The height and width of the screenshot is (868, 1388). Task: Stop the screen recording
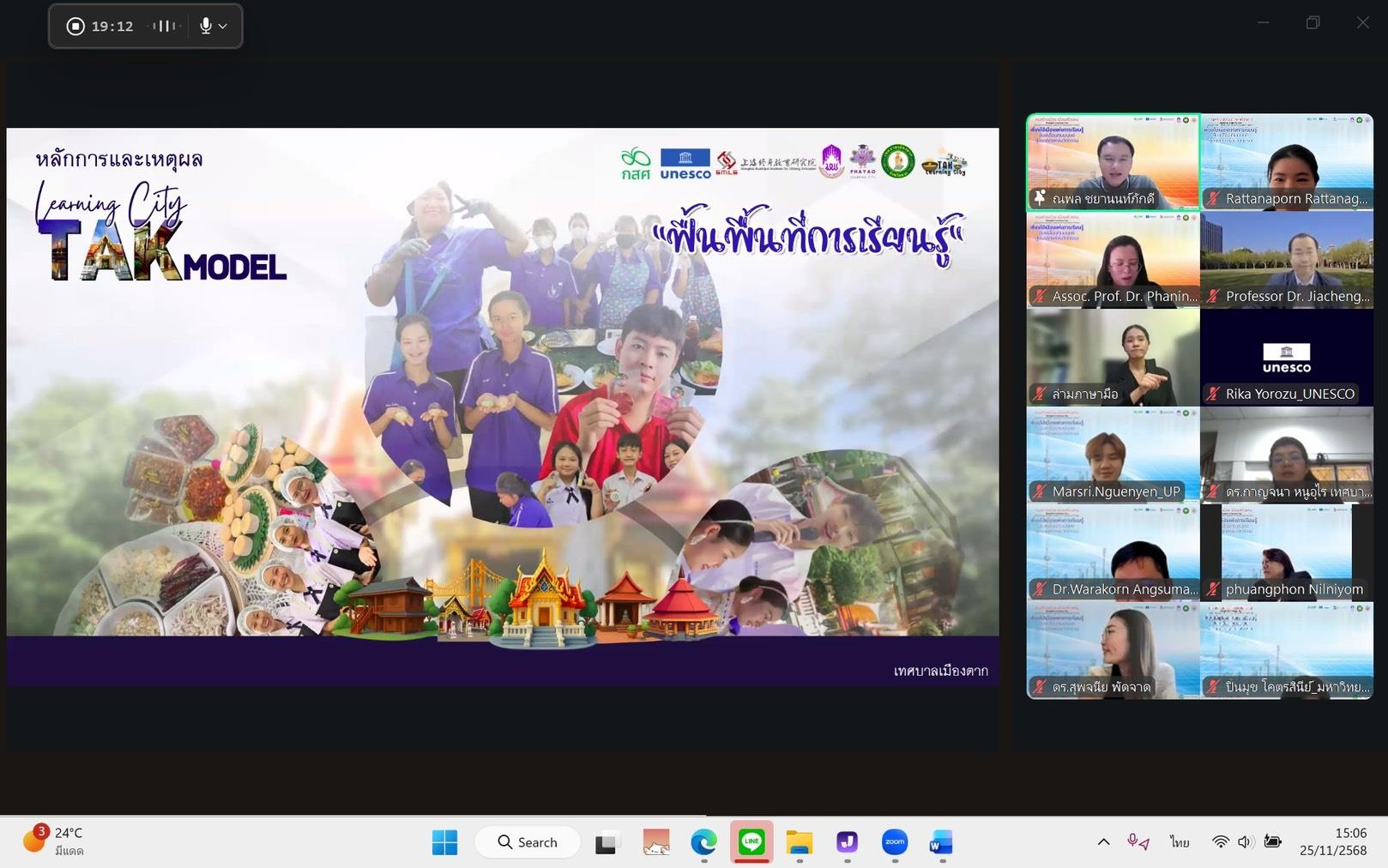(x=75, y=27)
